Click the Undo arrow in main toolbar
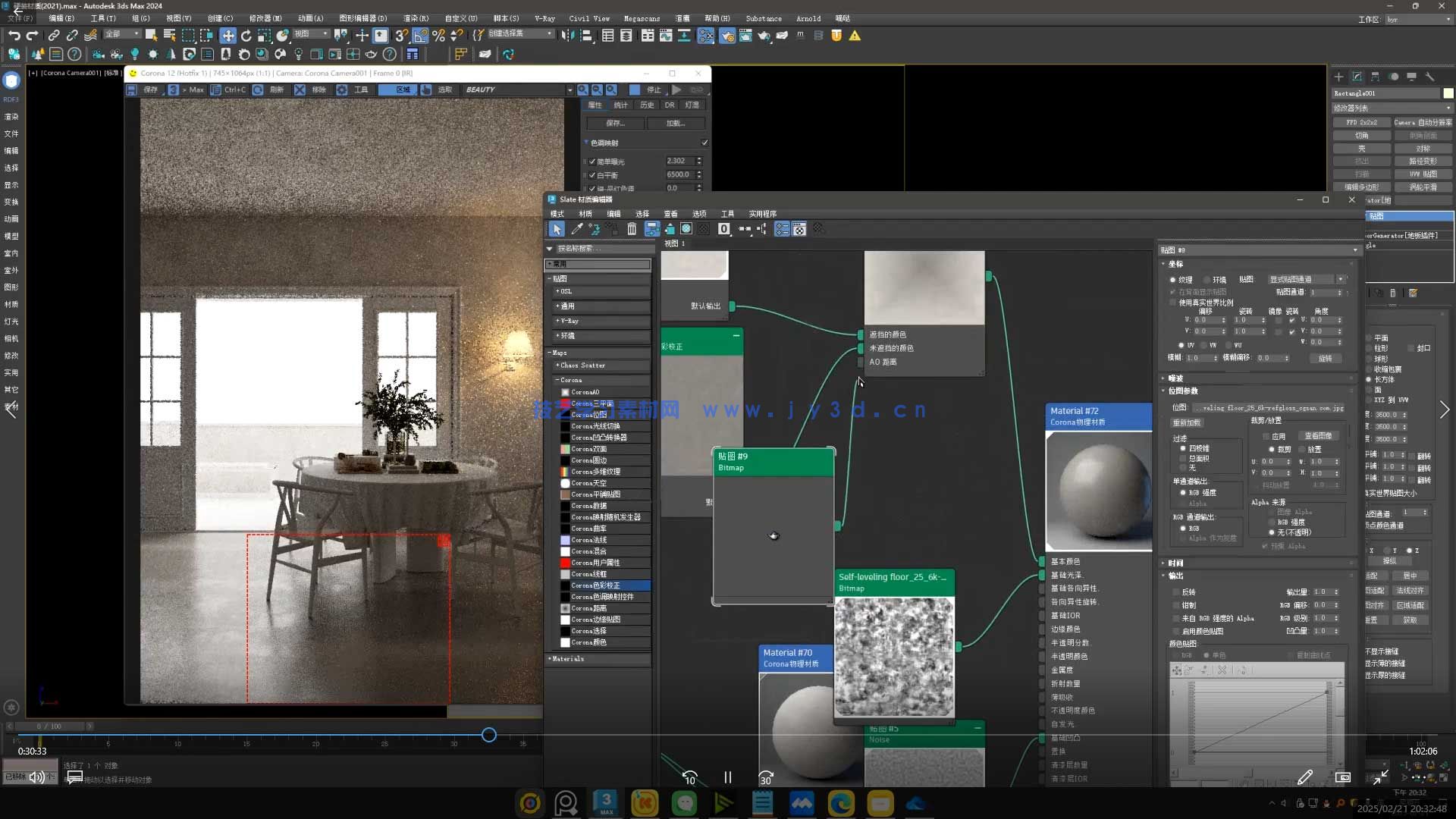 (14, 36)
